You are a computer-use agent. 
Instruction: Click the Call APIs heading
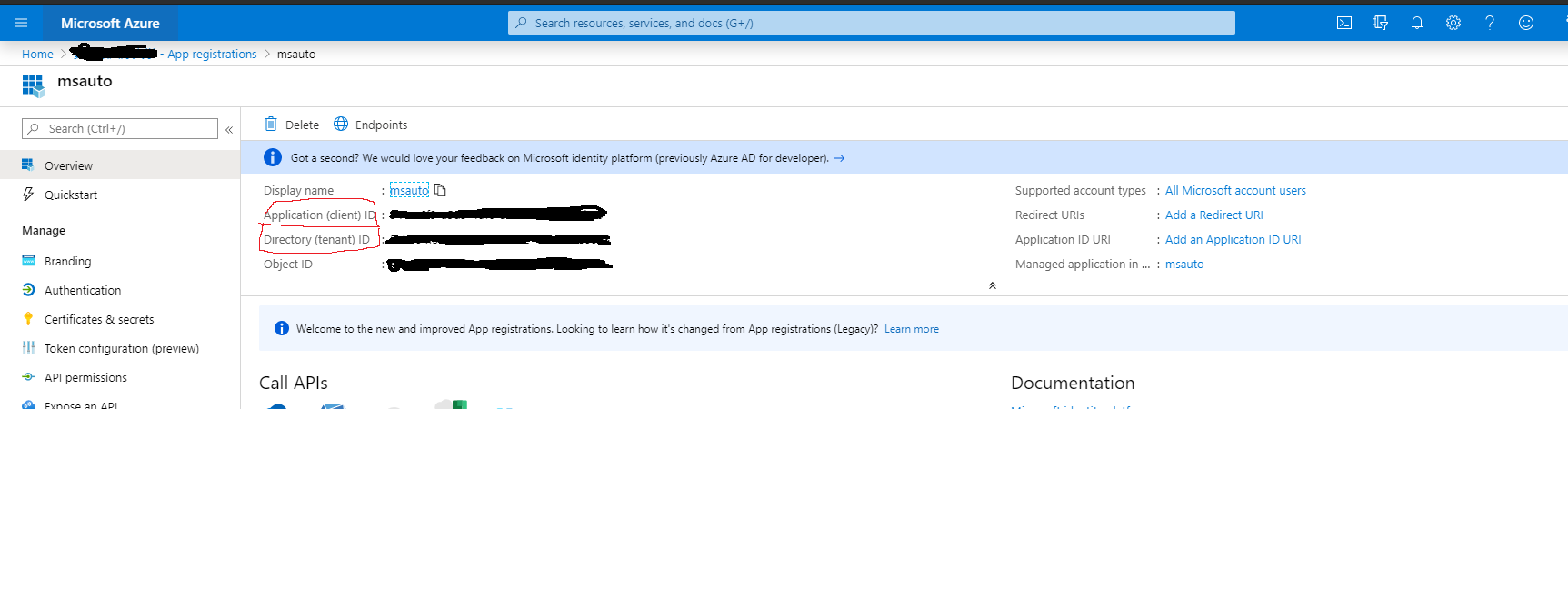tap(294, 383)
